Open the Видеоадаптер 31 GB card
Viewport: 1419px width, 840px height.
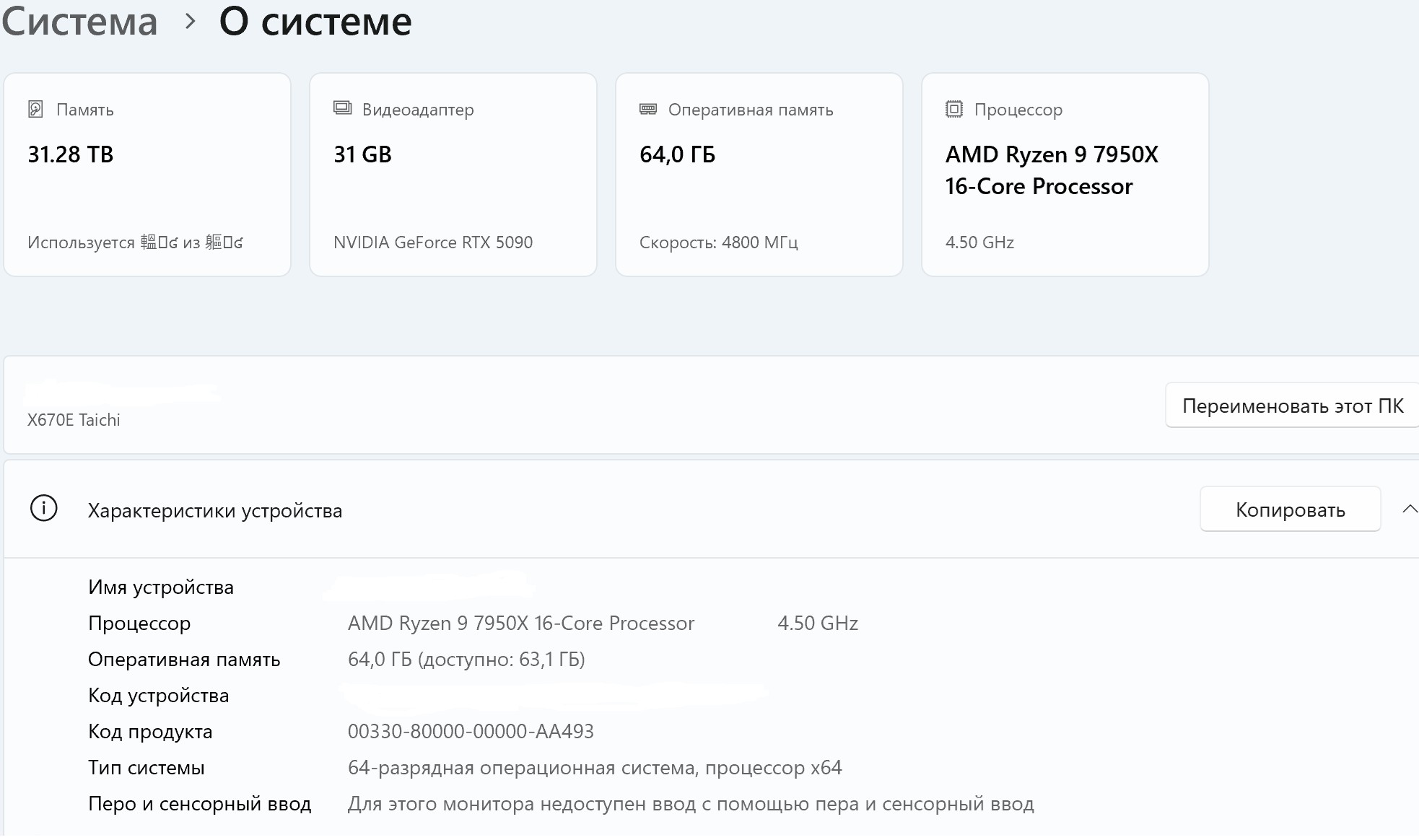[453, 174]
